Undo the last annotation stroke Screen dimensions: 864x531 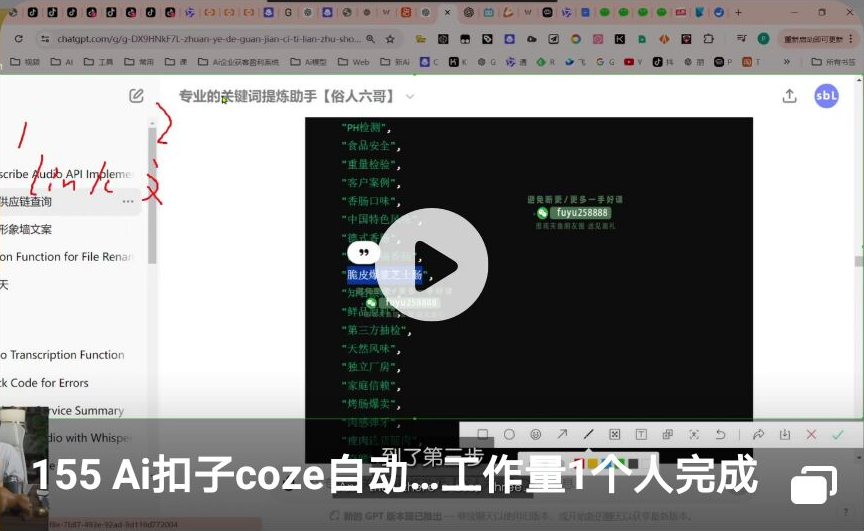tap(720, 435)
